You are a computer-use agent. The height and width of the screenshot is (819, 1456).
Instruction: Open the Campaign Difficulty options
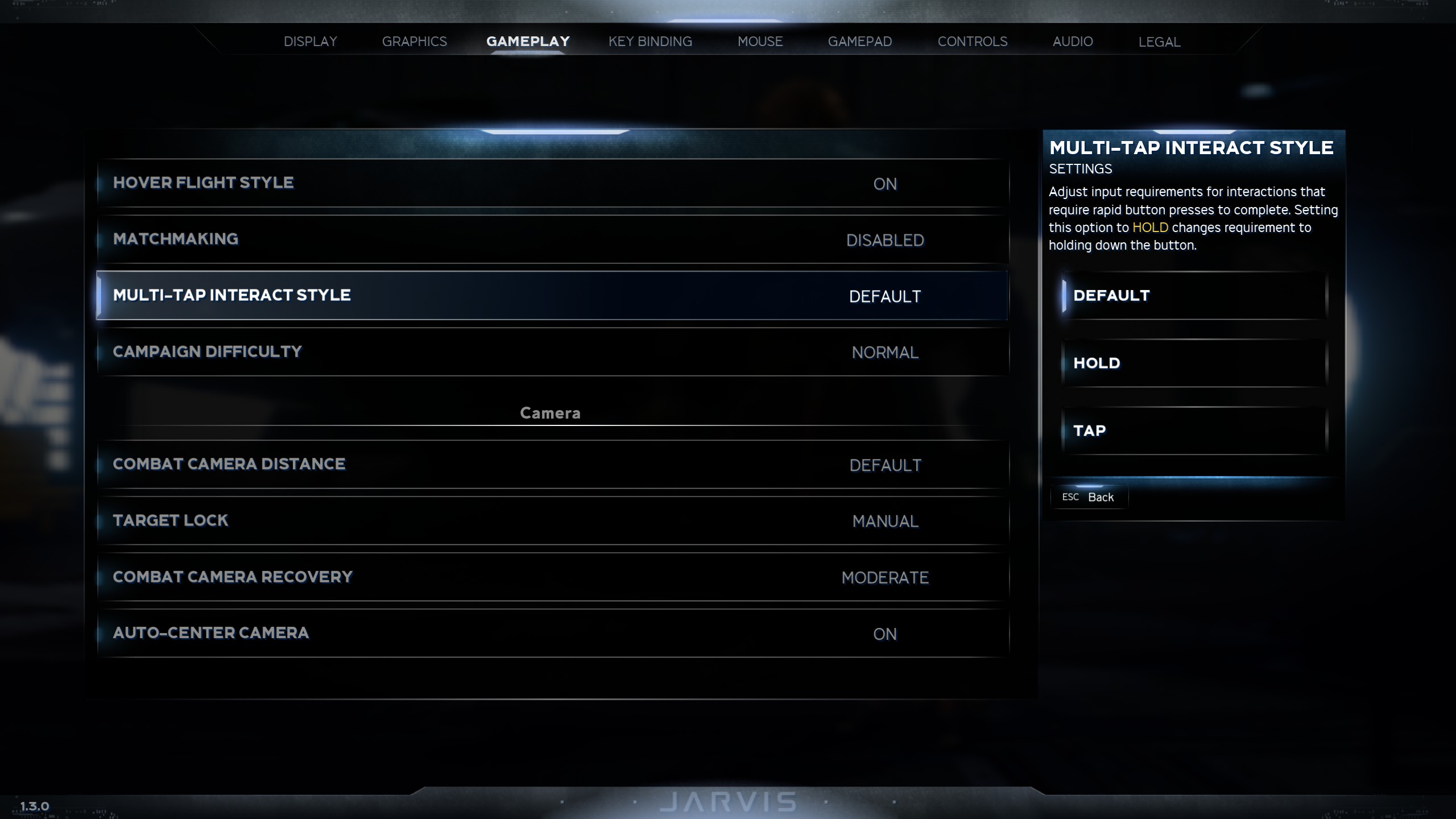pyautogui.click(x=552, y=352)
